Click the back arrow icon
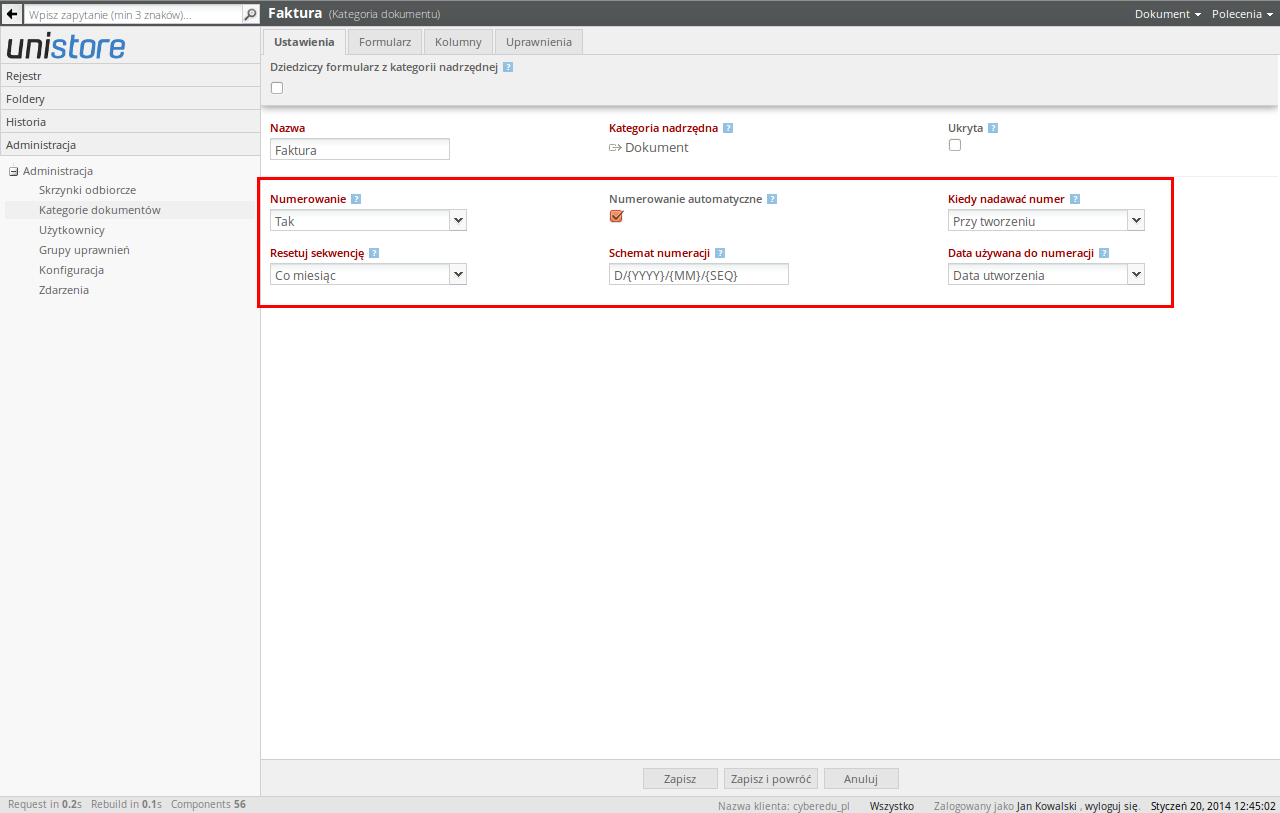 pos(12,14)
